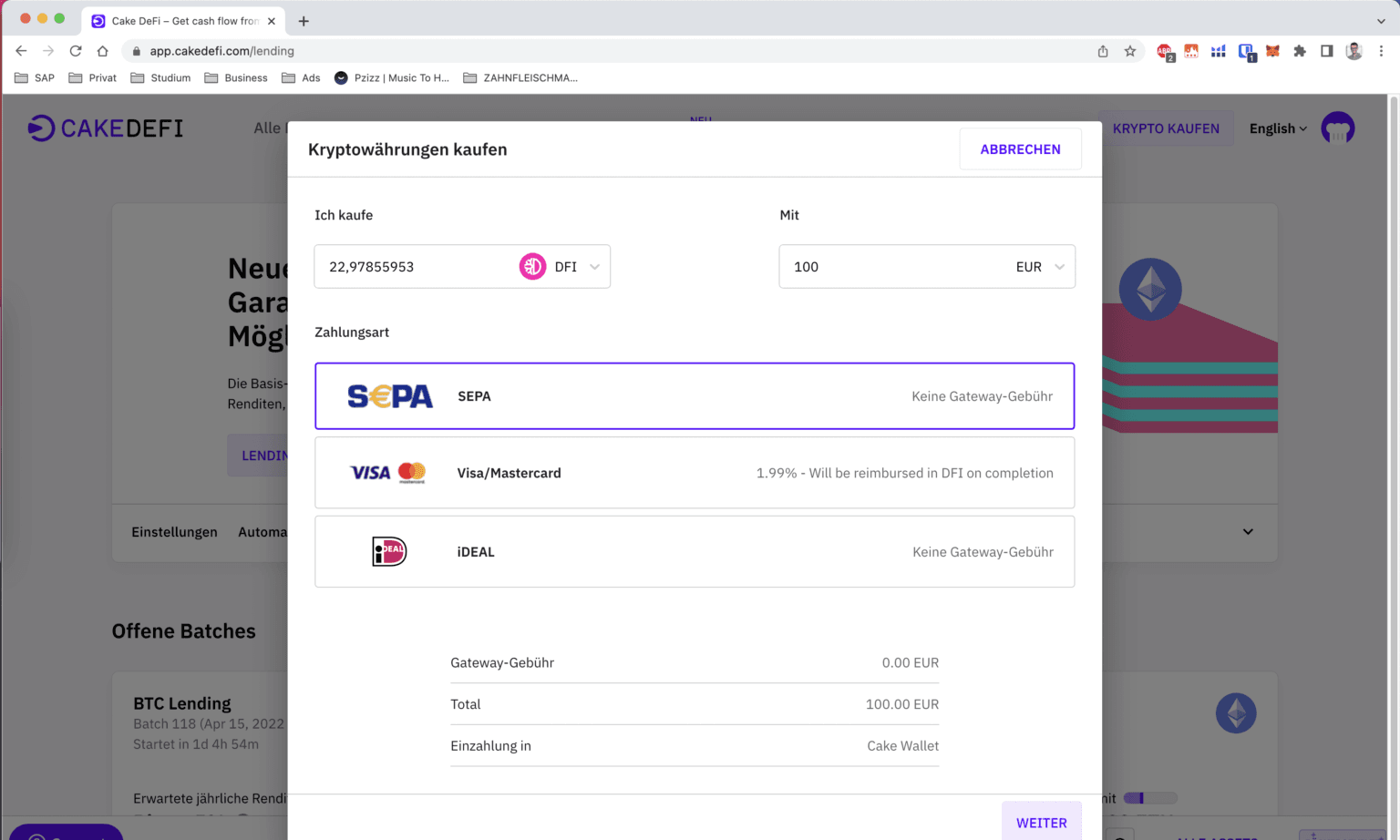Screen dimensions: 1400x840
Task: Open the EUR currency dropdown
Action: [1040, 267]
